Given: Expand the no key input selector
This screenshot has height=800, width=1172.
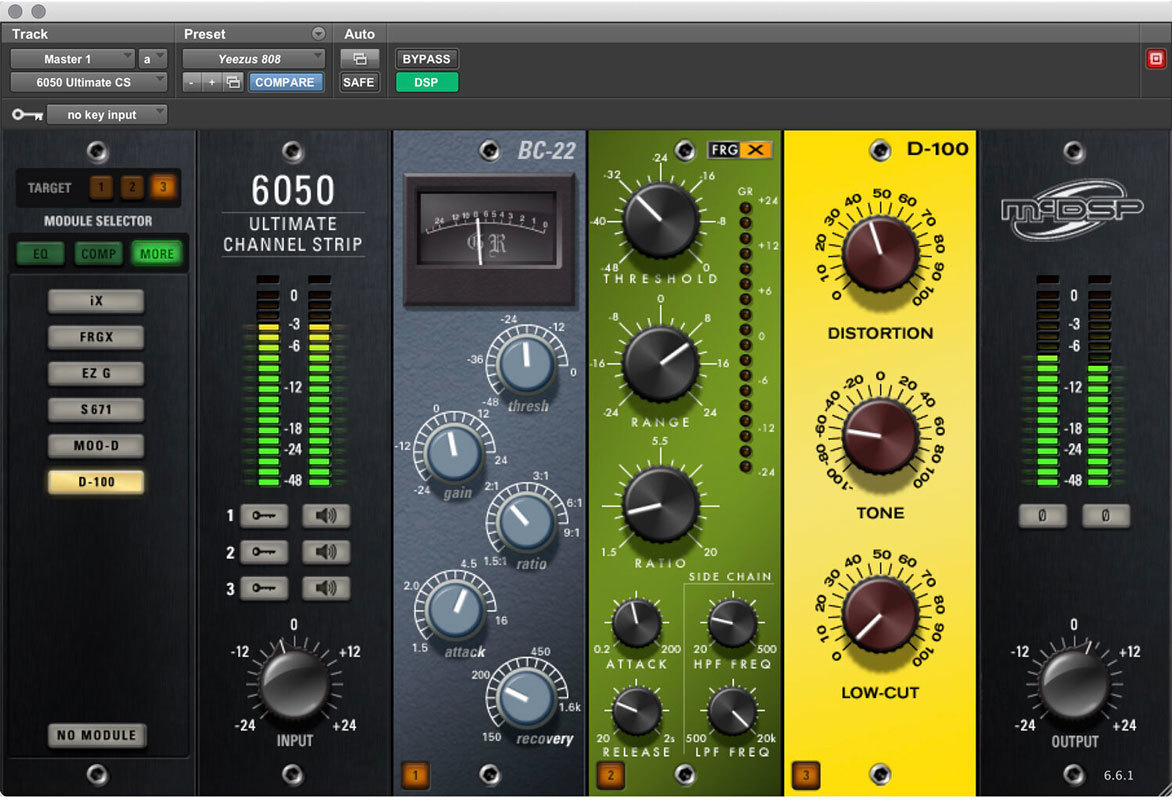Looking at the screenshot, I should pyautogui.click(x=106, y=115).
